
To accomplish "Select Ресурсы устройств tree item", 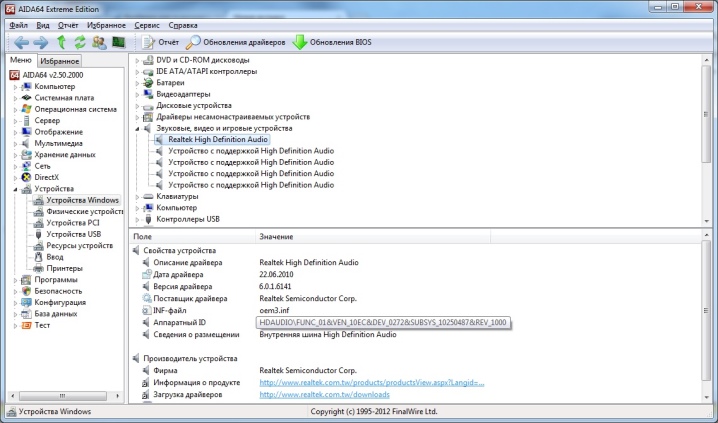I will click(79, 246).
